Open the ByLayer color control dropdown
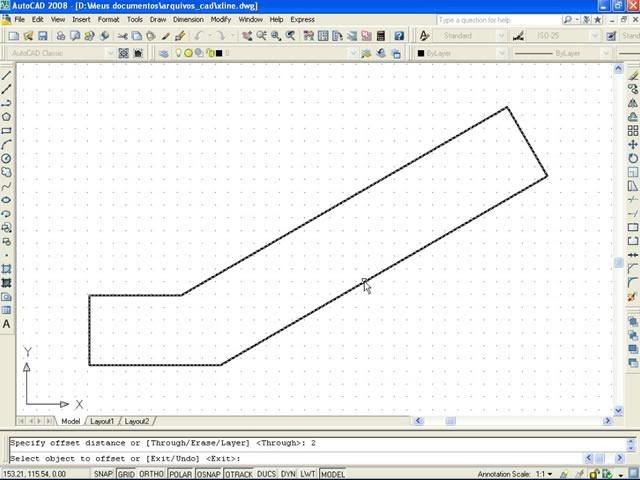 [x=501, y=53]
